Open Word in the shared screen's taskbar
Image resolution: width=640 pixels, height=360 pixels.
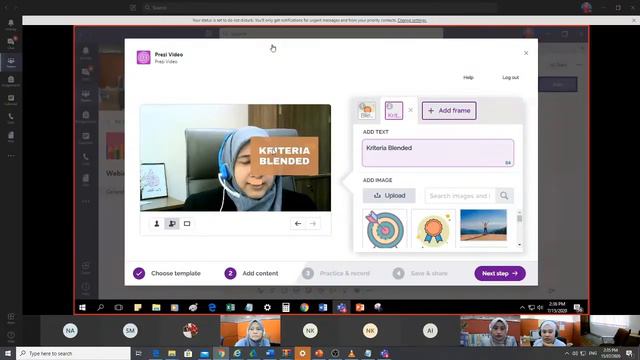click(323, 307)
